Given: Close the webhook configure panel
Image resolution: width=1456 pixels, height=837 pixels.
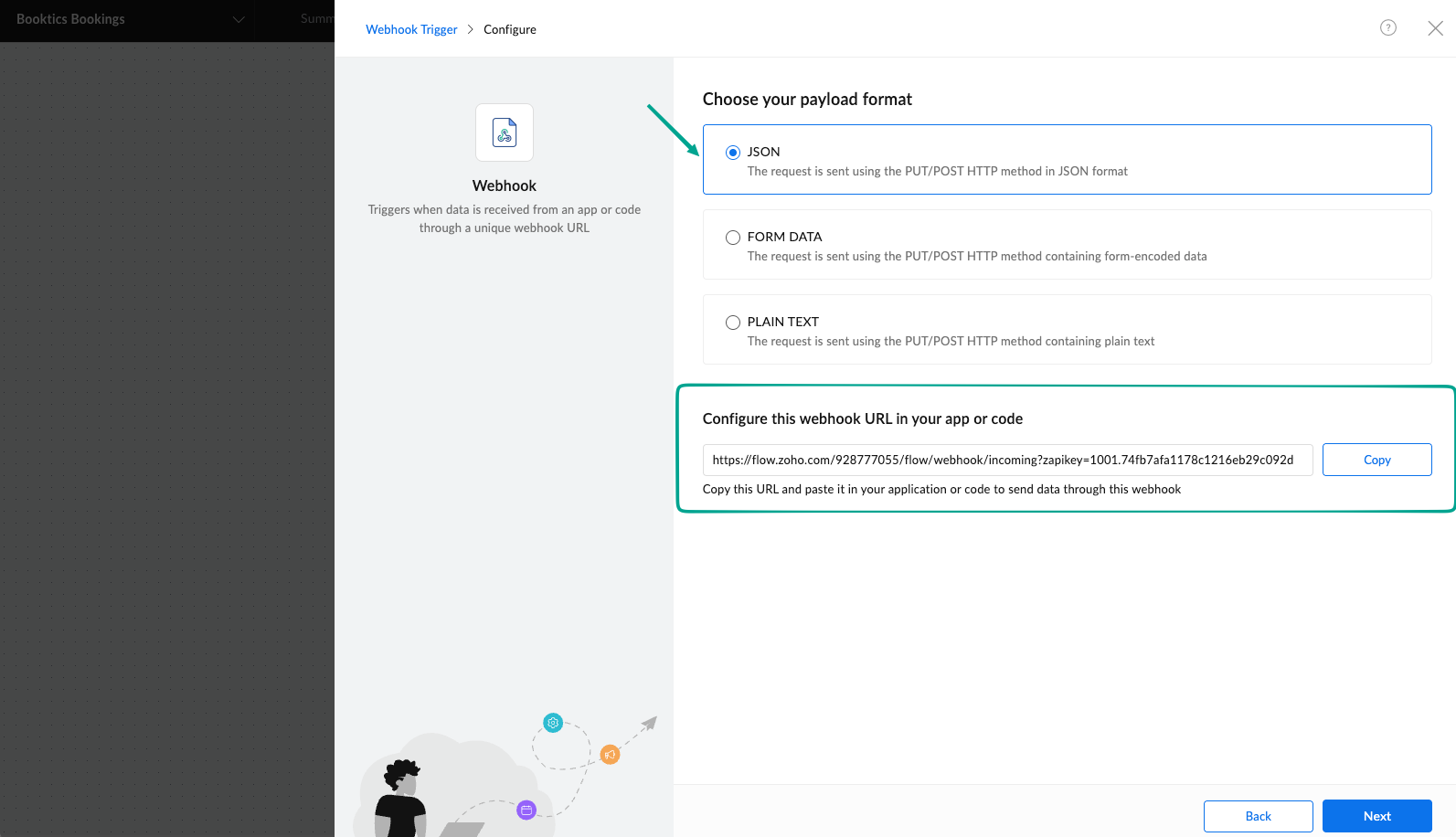Looking at the screenshot, I should tap(1435, 28).
